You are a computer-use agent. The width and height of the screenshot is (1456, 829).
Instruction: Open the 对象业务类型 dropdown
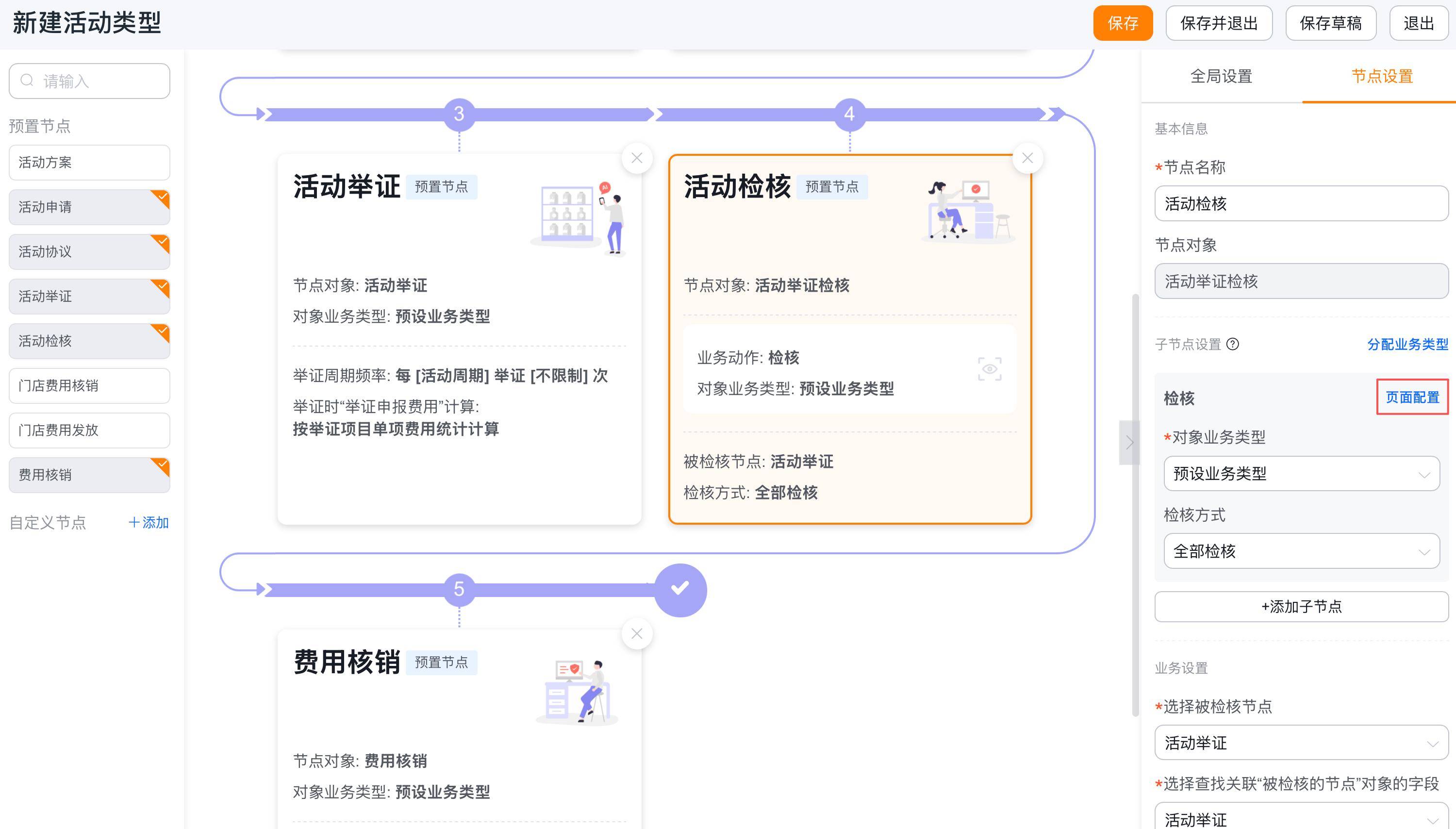click(x=1301, y=473)
